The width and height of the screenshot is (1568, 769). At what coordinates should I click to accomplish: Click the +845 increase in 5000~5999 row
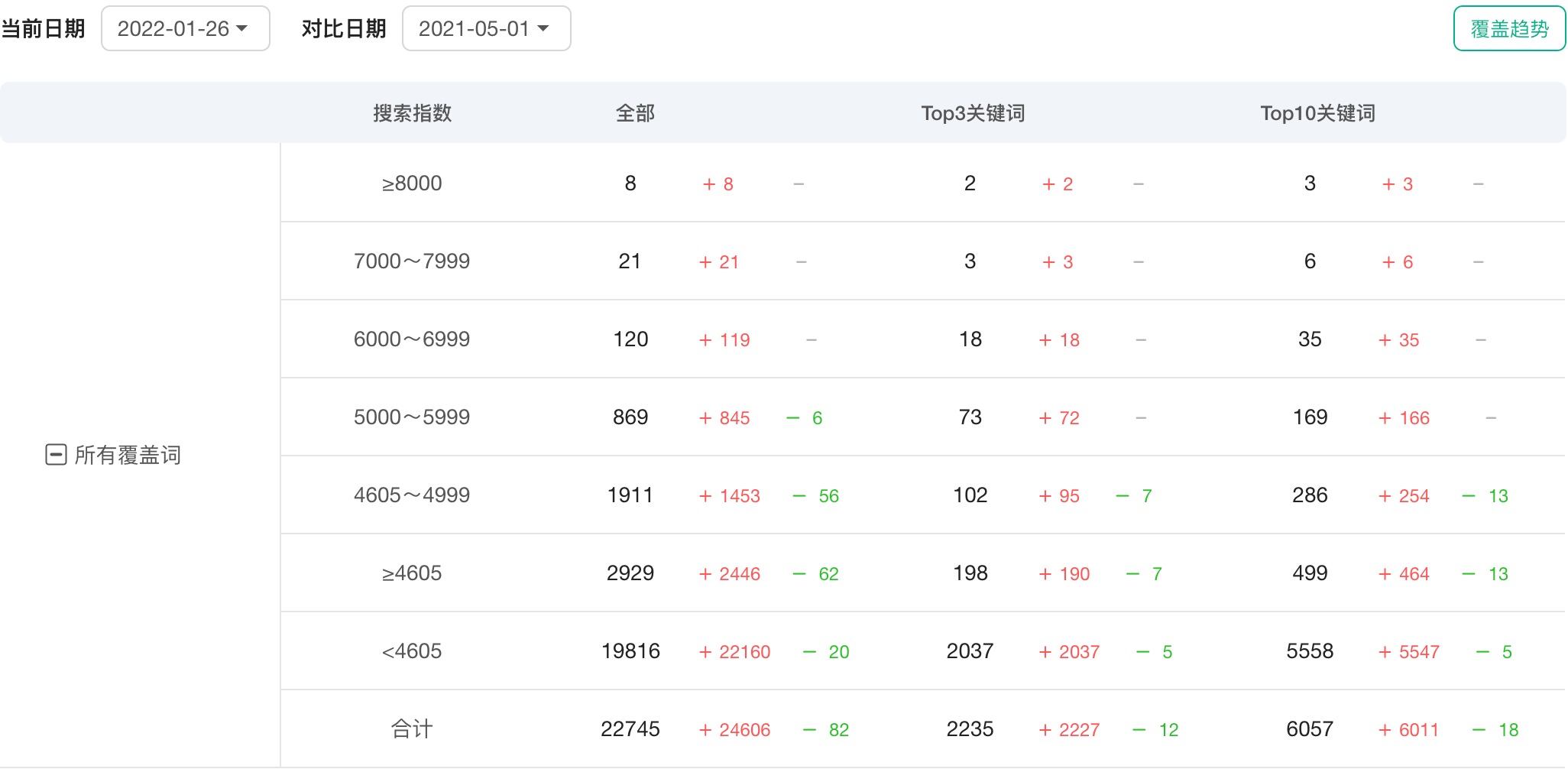[x=724, y=418]
